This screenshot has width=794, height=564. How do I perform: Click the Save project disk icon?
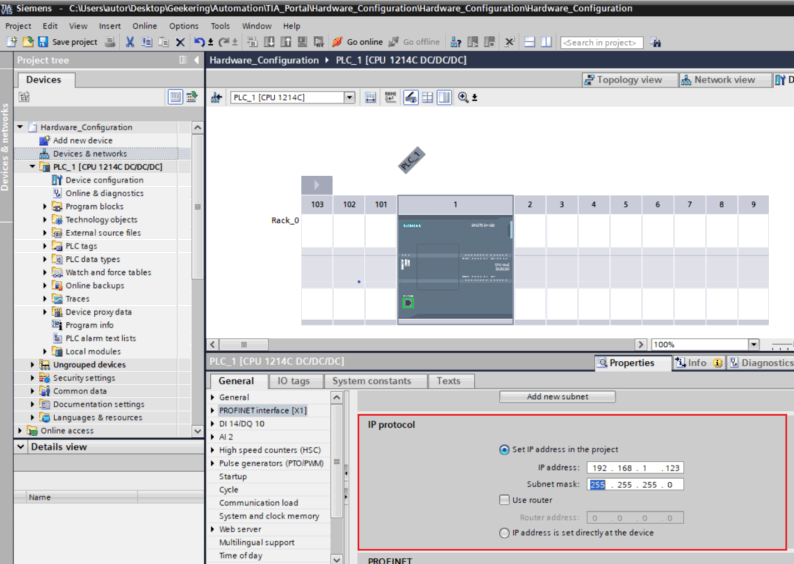43,42
